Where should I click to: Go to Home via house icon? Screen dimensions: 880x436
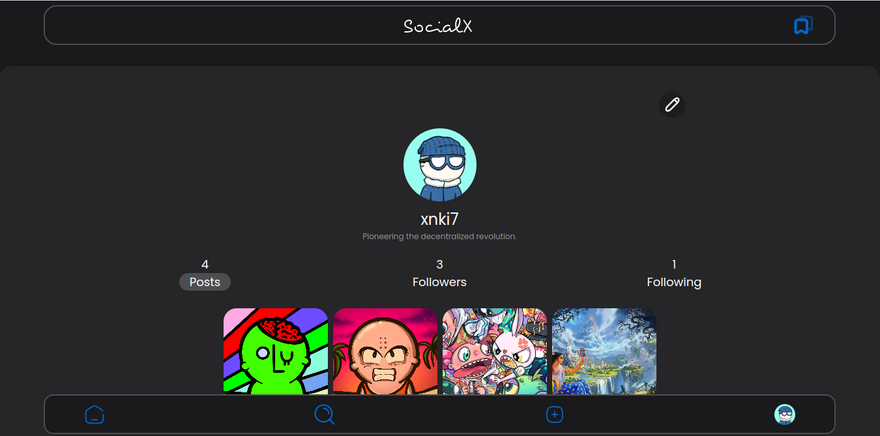pyautogui.click(x=94, y=415)
